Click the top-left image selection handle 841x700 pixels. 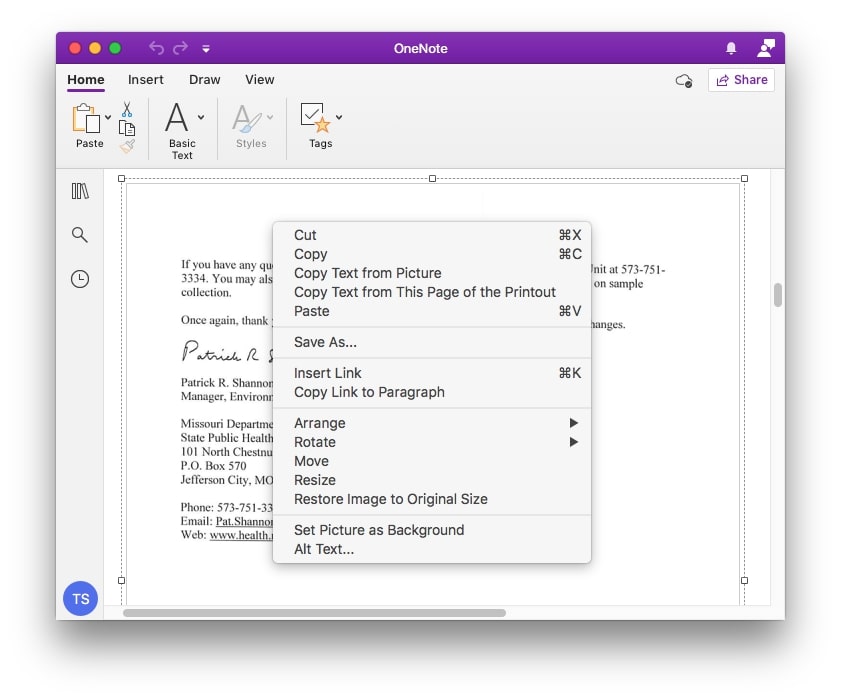point(122,179)
